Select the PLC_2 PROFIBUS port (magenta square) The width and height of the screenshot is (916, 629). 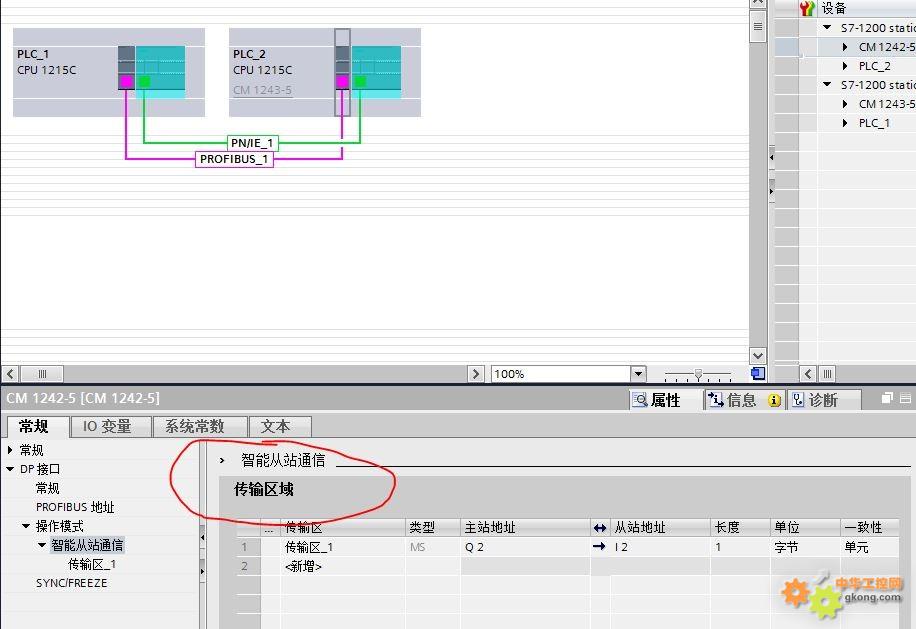click(342, 81)
